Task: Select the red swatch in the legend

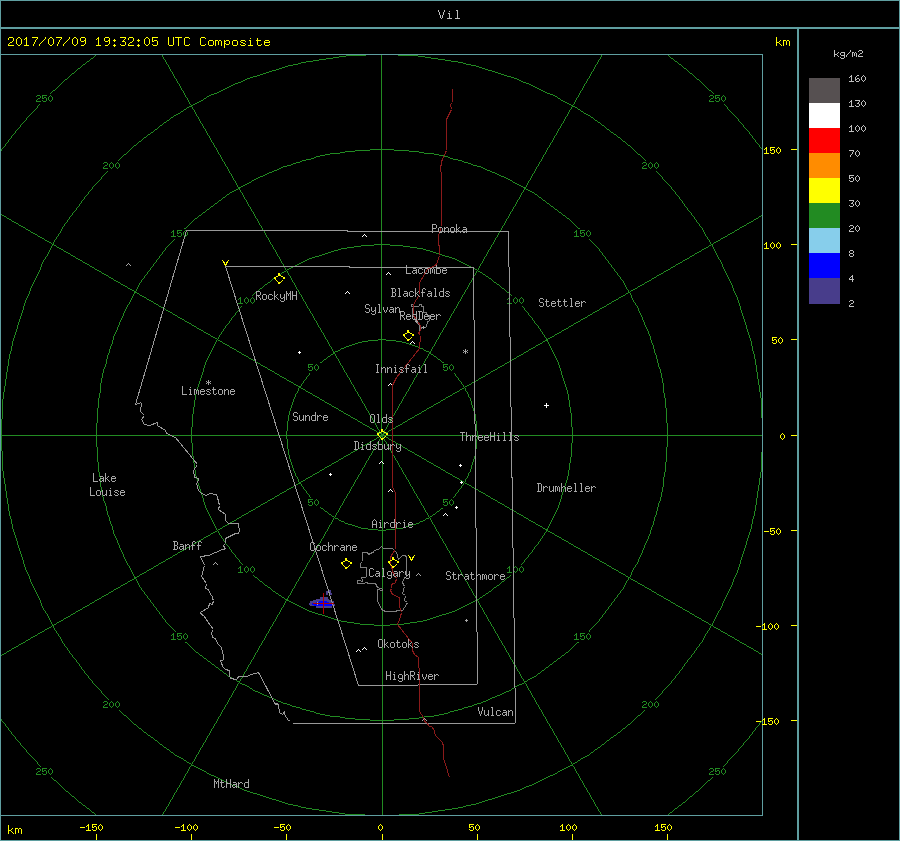Action: tap(824, 141)
